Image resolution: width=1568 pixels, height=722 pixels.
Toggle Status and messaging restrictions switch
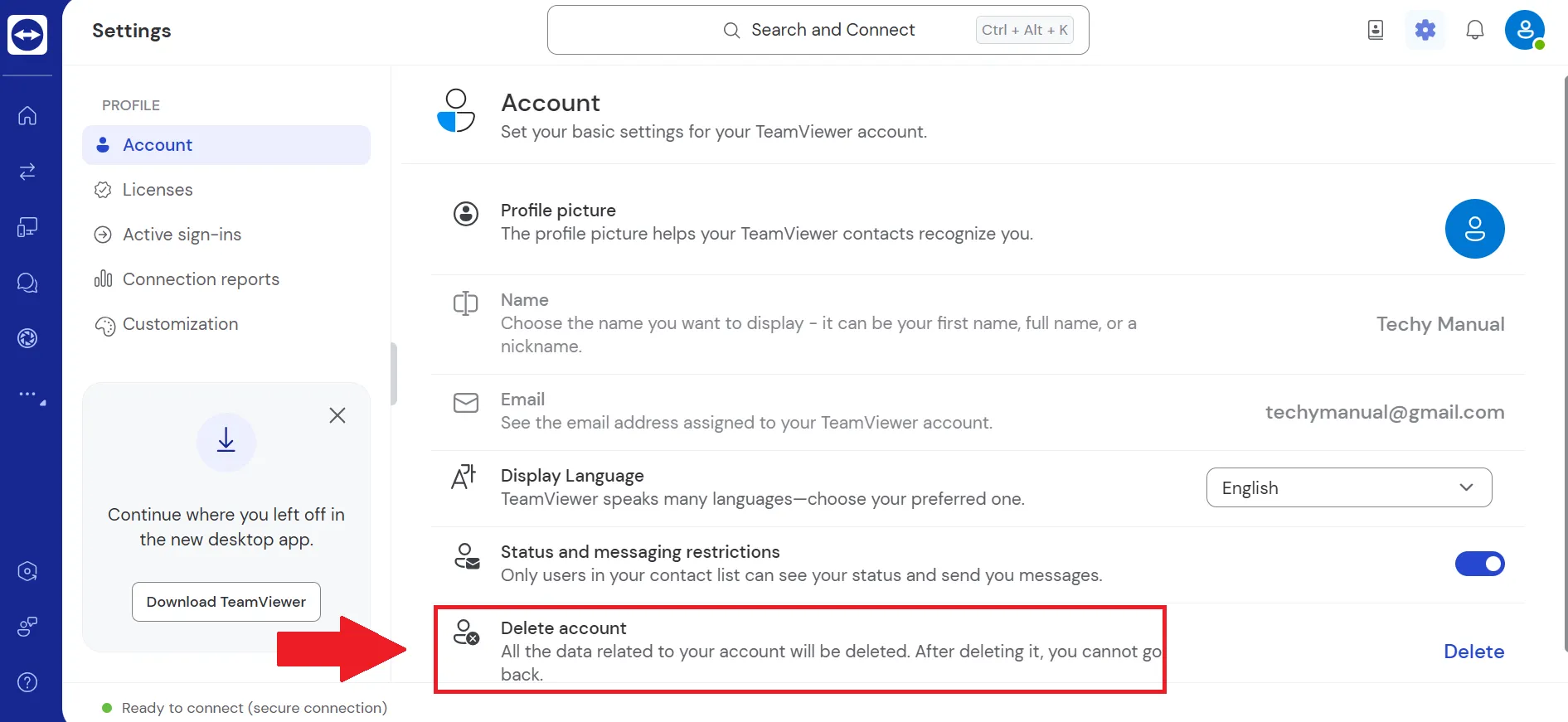click(x=1480, y=564)
